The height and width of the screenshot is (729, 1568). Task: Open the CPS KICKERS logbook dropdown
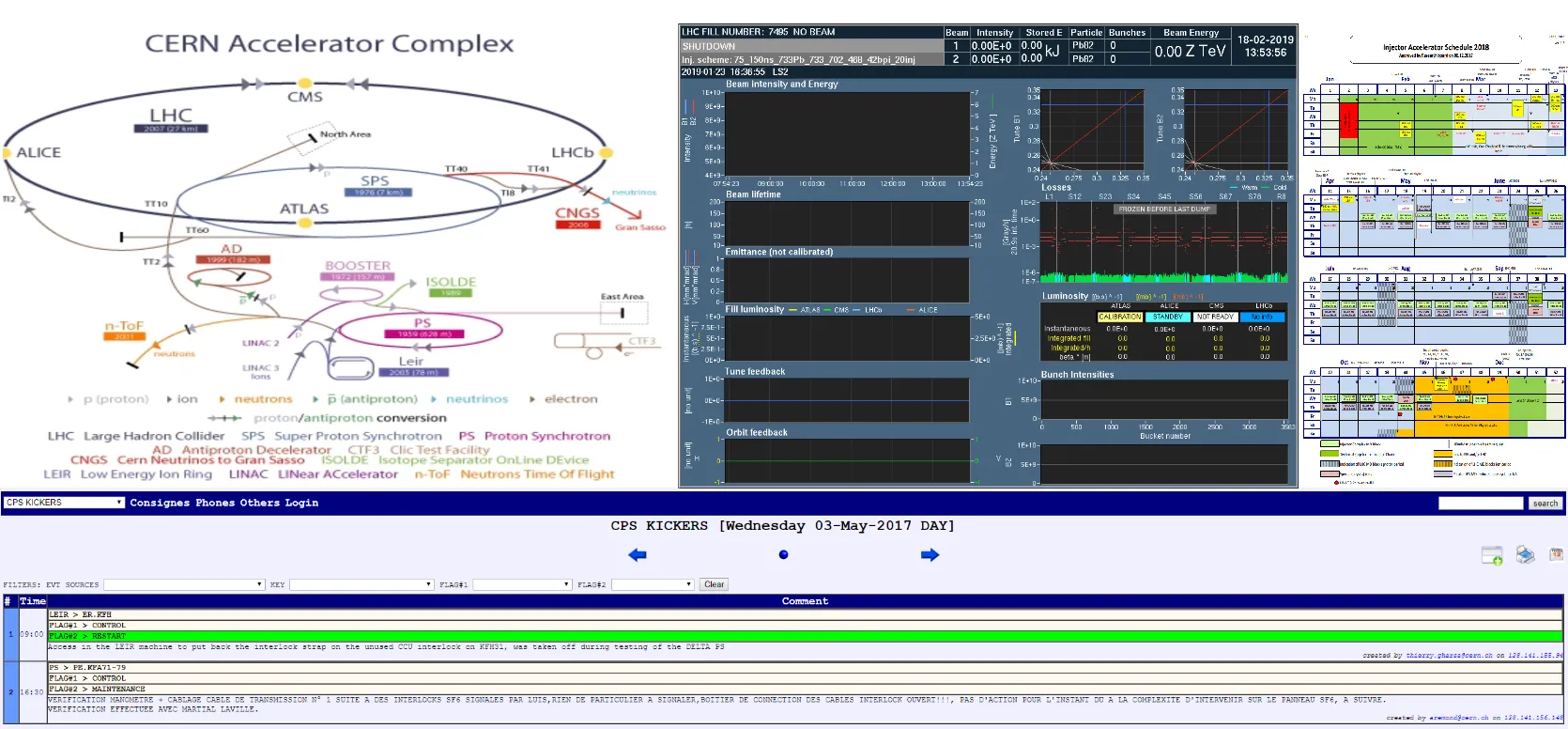64,503
